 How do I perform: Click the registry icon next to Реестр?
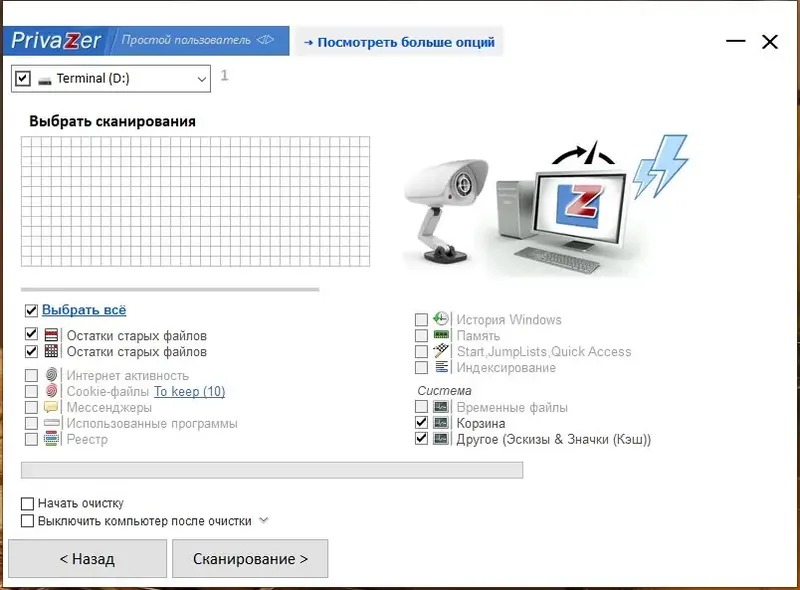tap(52, 438)
